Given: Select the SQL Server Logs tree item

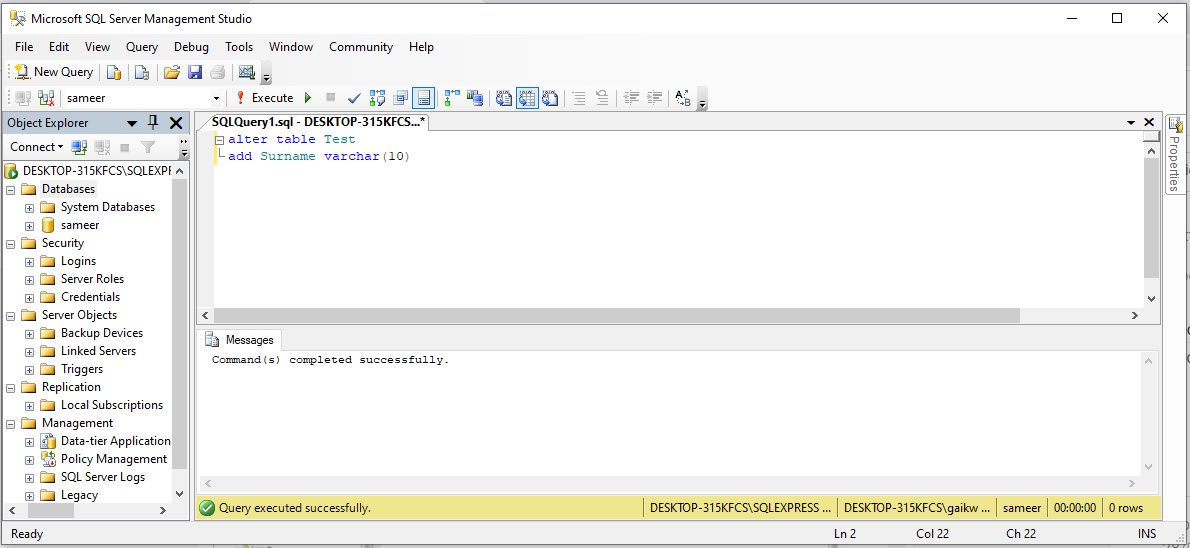Looking at the screenshot, I should coord(103,477).
